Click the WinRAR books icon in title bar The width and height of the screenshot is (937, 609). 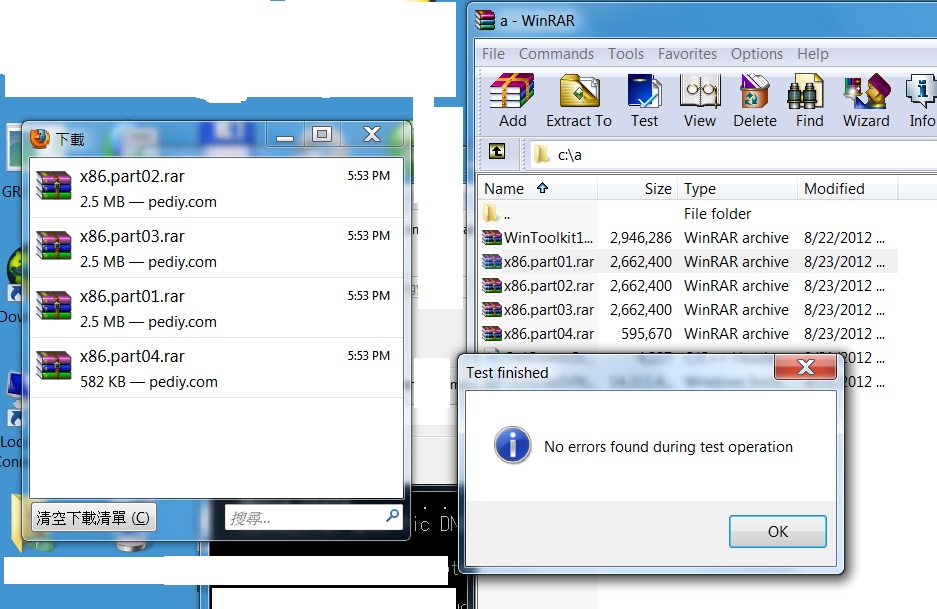click(x=485, y=20)
